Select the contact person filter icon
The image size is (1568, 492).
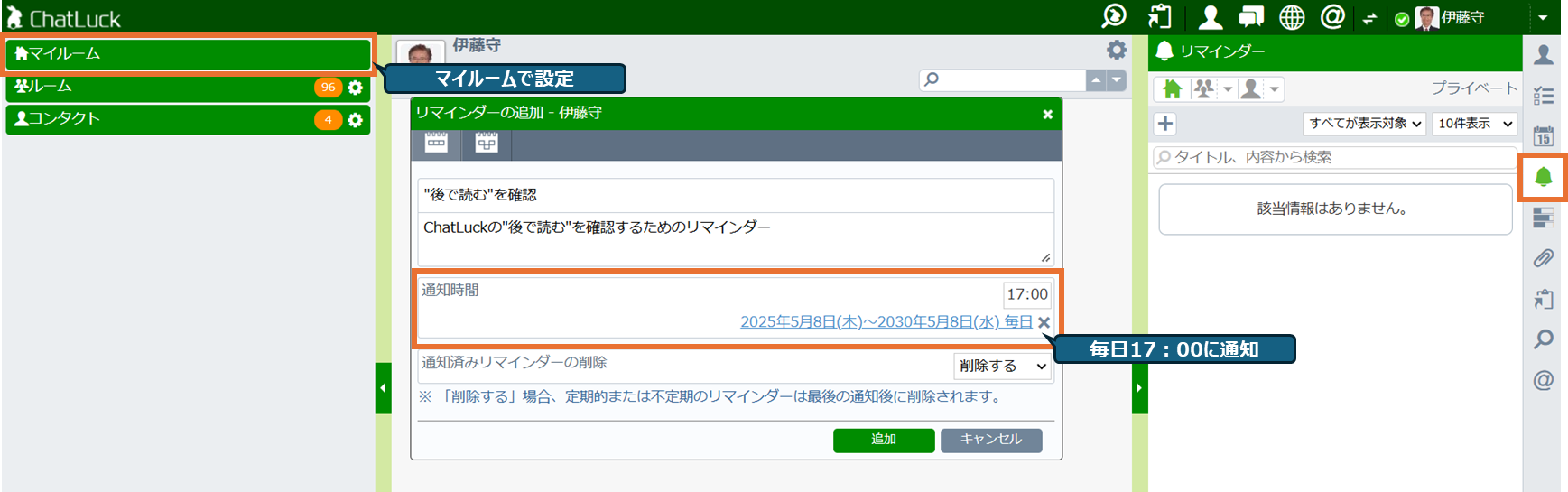click(x=1251, y=88)
